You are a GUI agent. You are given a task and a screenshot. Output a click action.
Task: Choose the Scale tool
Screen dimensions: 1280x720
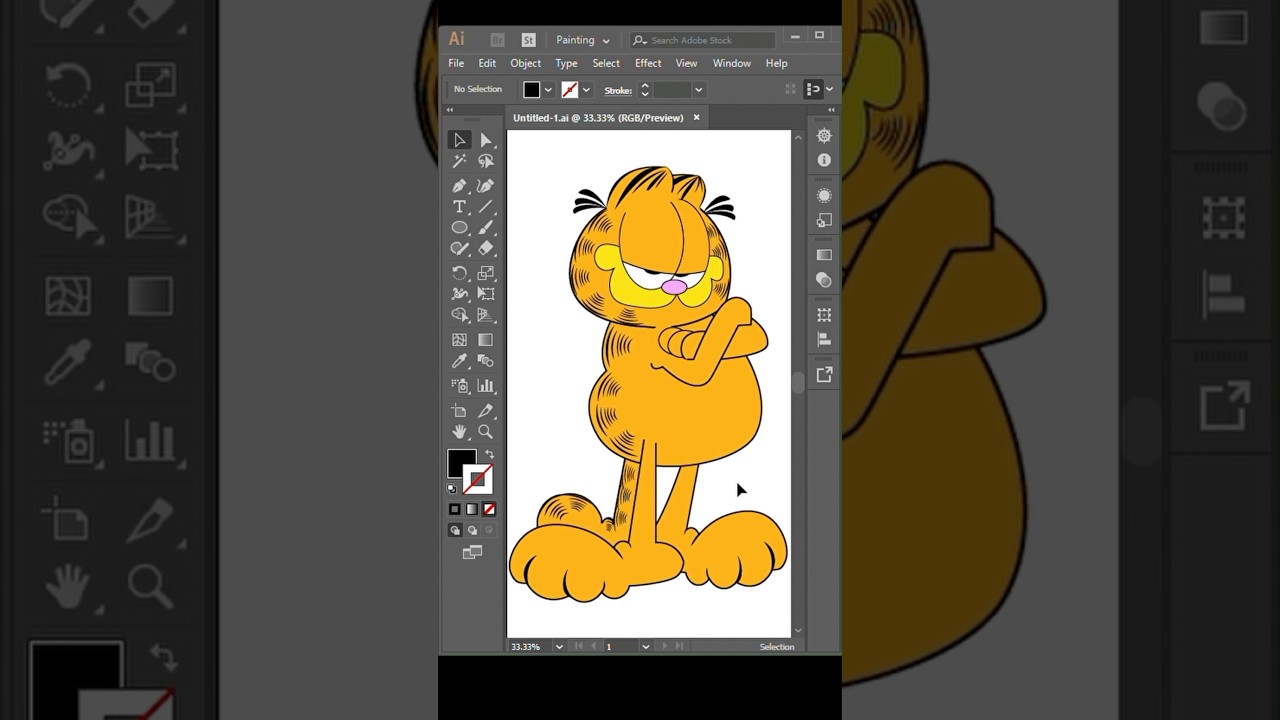(x=485, y=273)
